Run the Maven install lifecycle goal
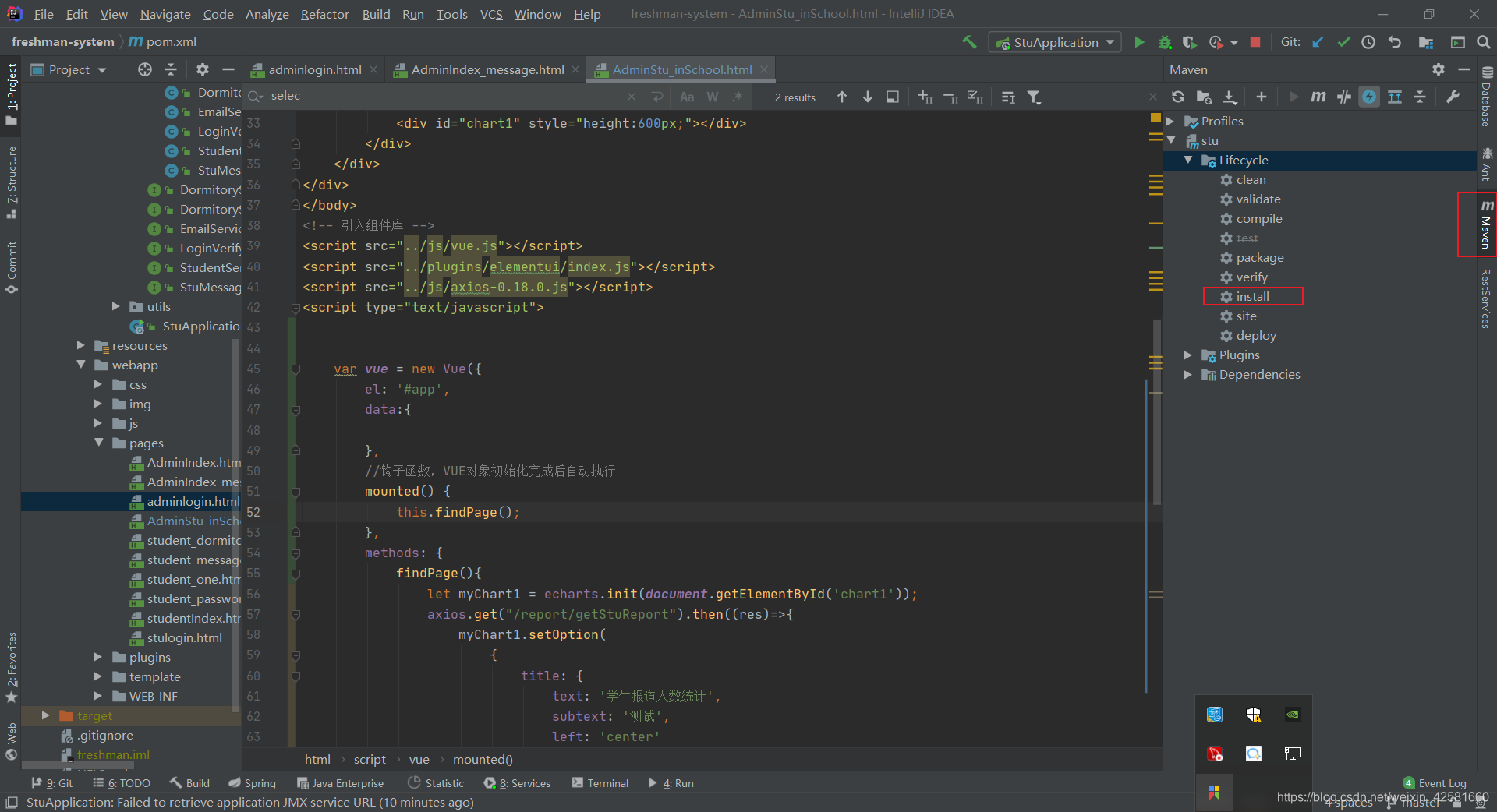This screenshot has height=812, width=1497. point(1252,297)
